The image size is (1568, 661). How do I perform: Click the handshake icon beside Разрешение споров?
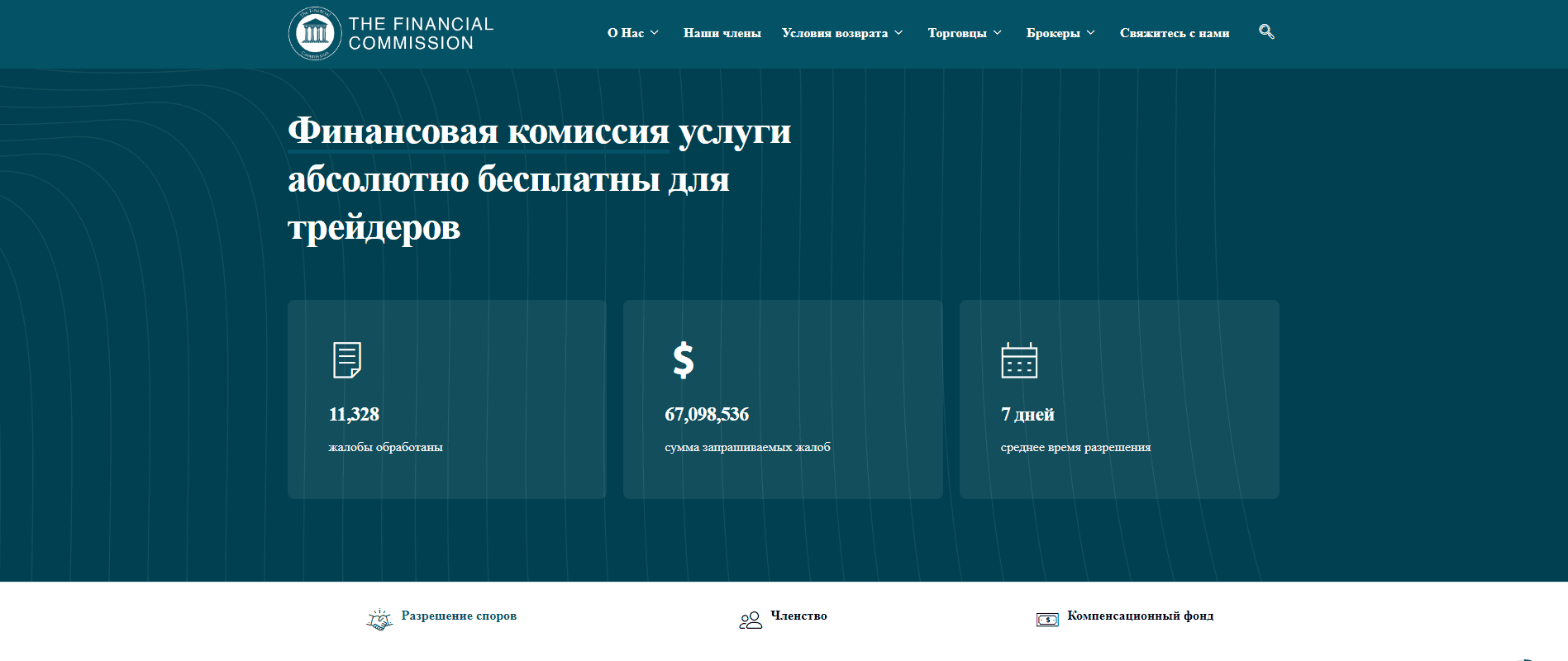(379, 620)
